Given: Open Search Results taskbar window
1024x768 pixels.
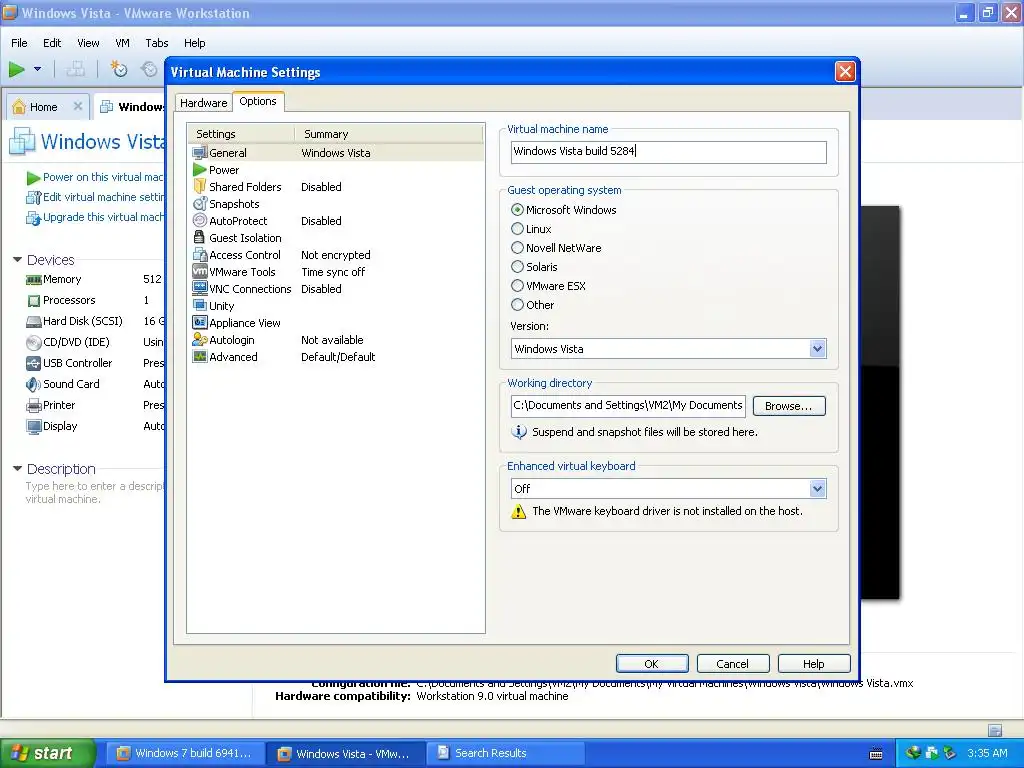Looking at the screenshot, I should [x=505, y=753].
